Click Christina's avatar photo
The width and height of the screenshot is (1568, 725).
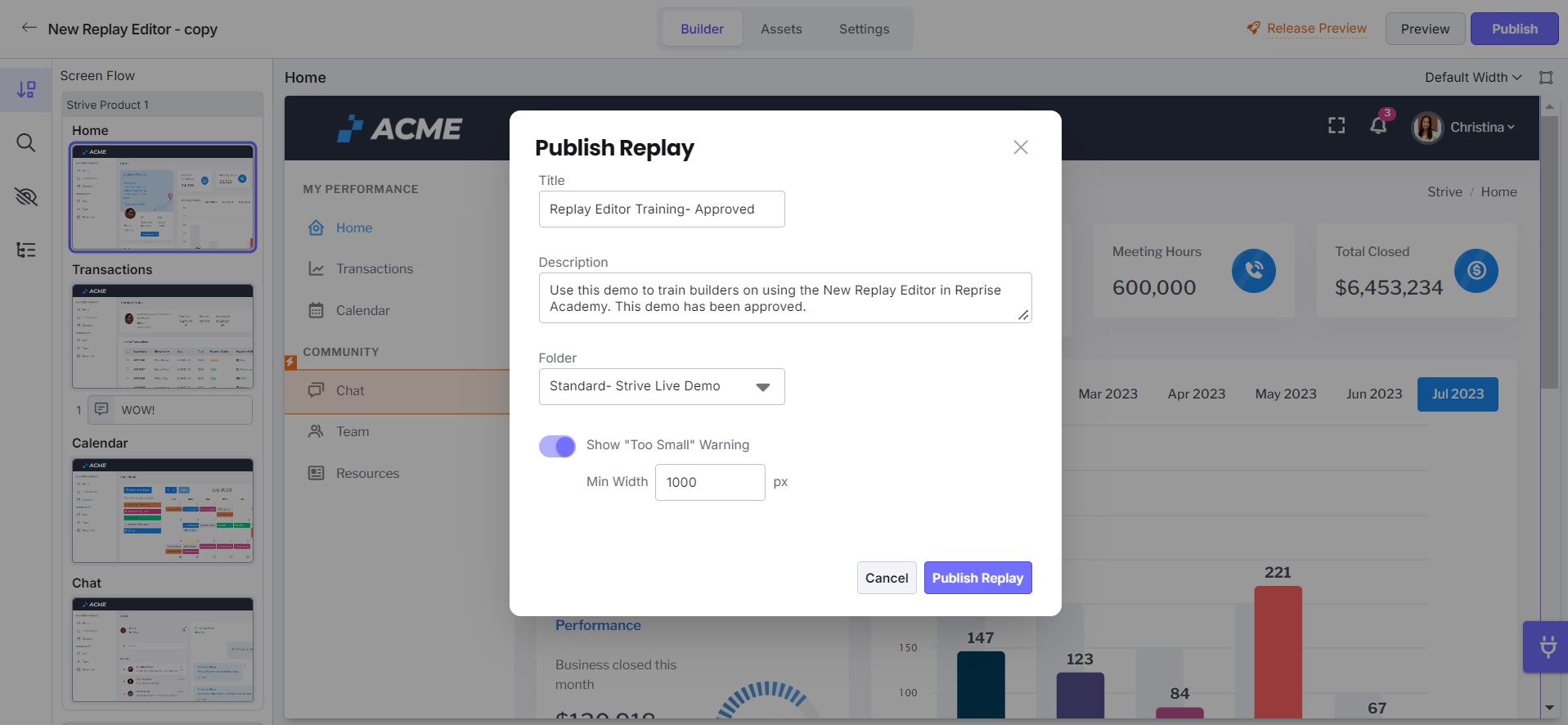(x=1427, y=127)
